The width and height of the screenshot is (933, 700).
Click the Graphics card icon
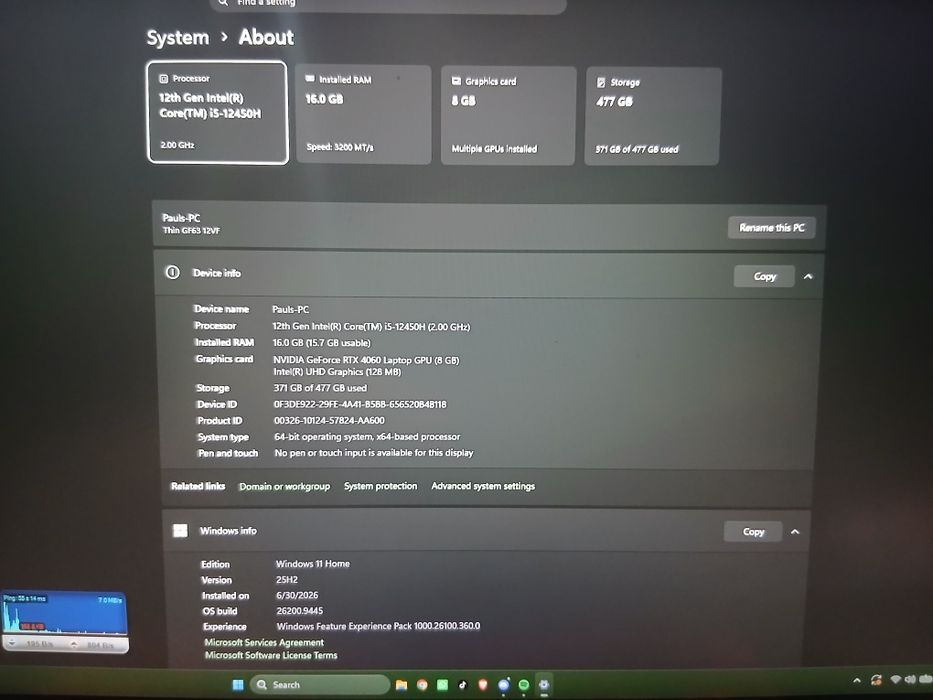click(x=456, y=81)
